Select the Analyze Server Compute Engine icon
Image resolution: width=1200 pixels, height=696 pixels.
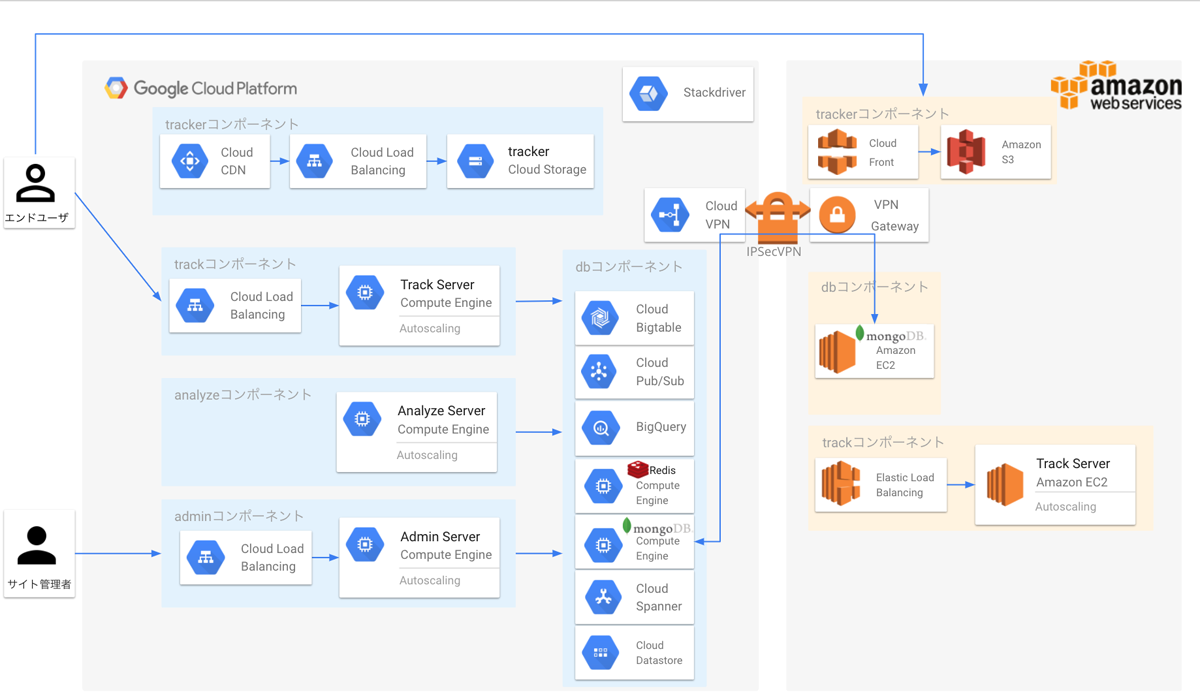coord(362,419)
